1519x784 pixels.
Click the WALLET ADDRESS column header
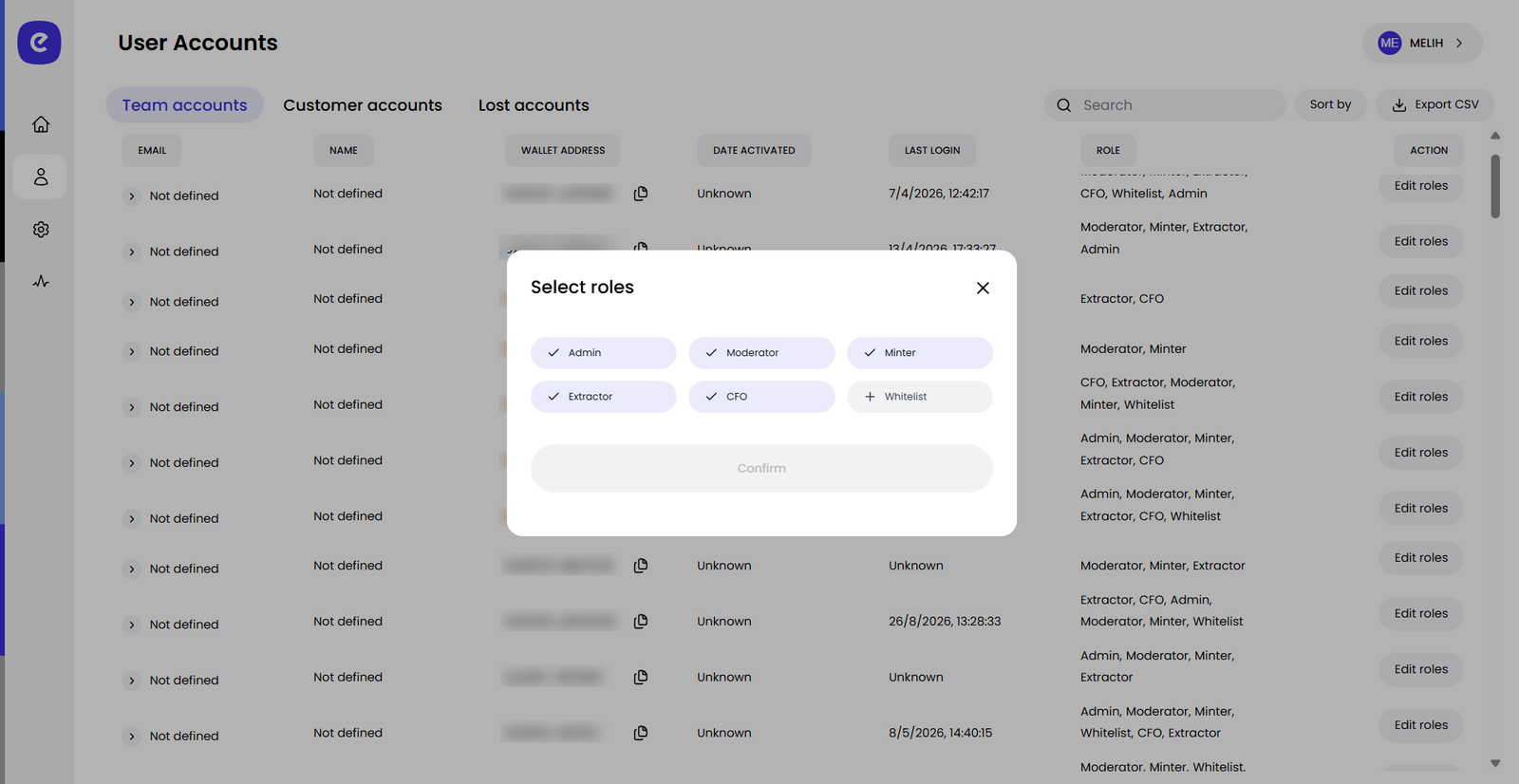coord(563,151)
